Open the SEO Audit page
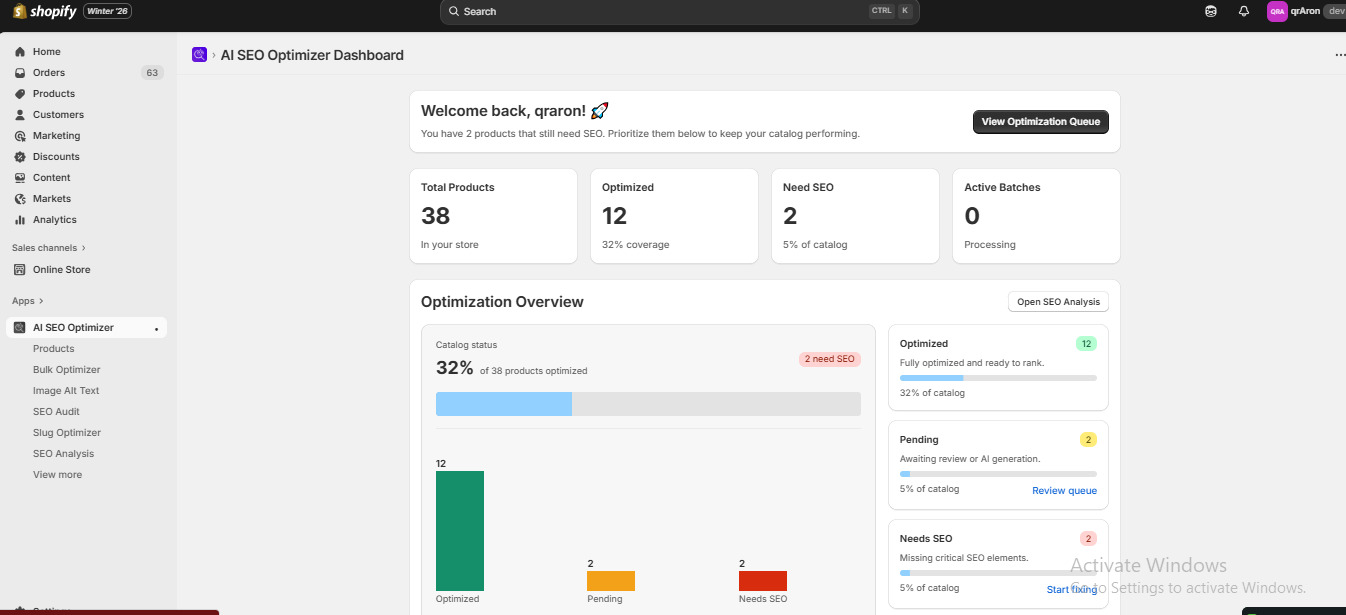The width and height of the screenshot is (1346, 615). pyautogui.click(x=56, y=412)
